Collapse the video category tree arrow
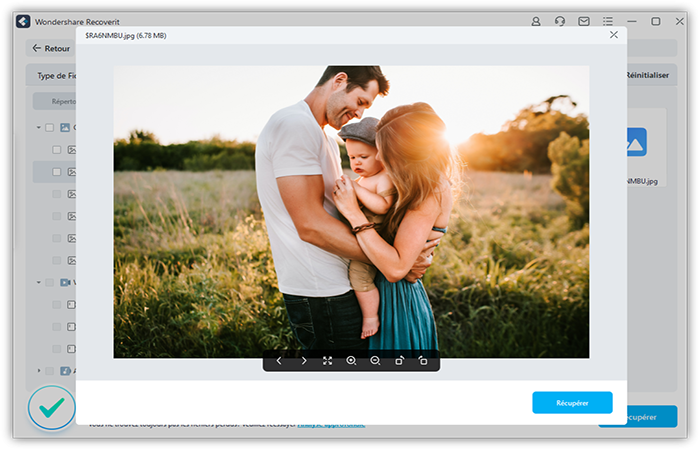The width and height of the screenshot is (700, 450). [38, 283]
